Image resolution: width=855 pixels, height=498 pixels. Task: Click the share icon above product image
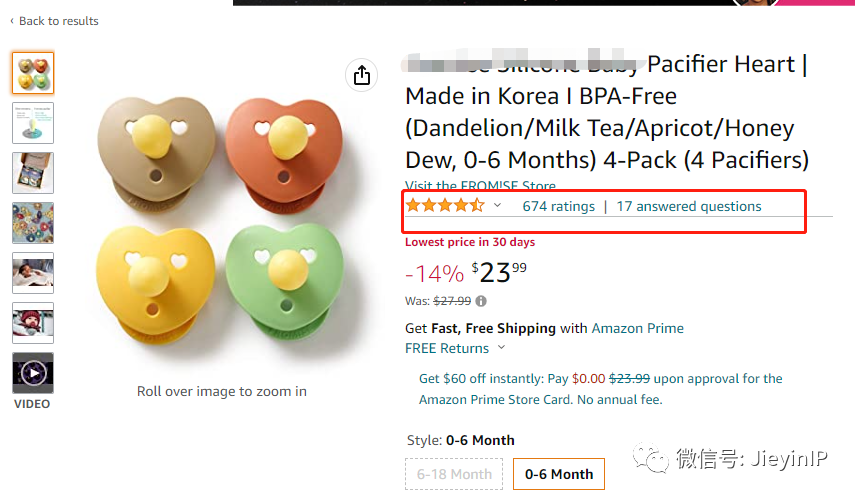(362, 75)
